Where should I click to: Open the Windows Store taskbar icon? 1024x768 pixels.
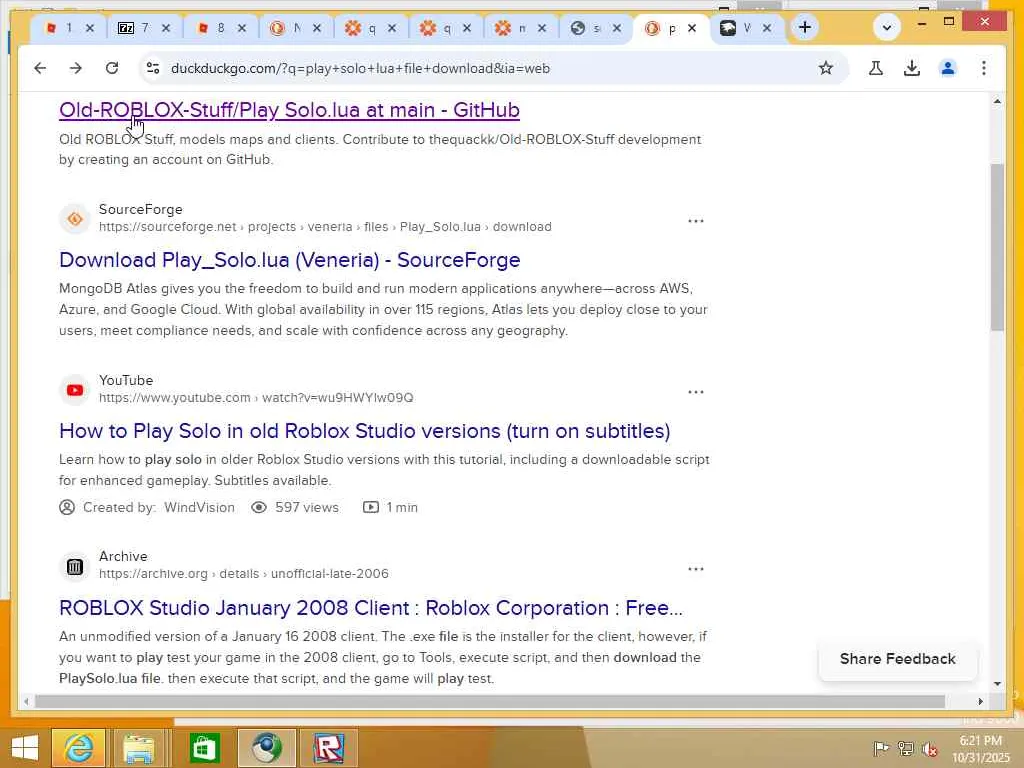[x=204, y=748]
